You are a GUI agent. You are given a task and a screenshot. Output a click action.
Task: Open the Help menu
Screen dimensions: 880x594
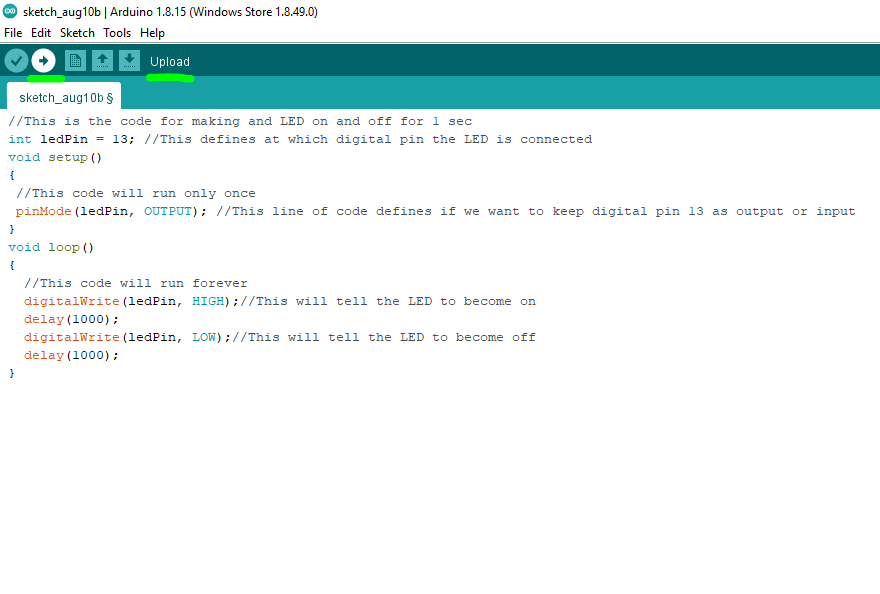tap(152, 33)
